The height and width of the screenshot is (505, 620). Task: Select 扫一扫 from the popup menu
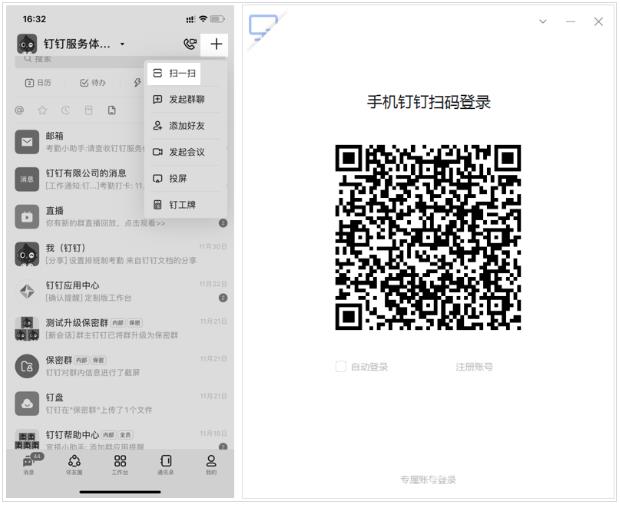point(180,74)
